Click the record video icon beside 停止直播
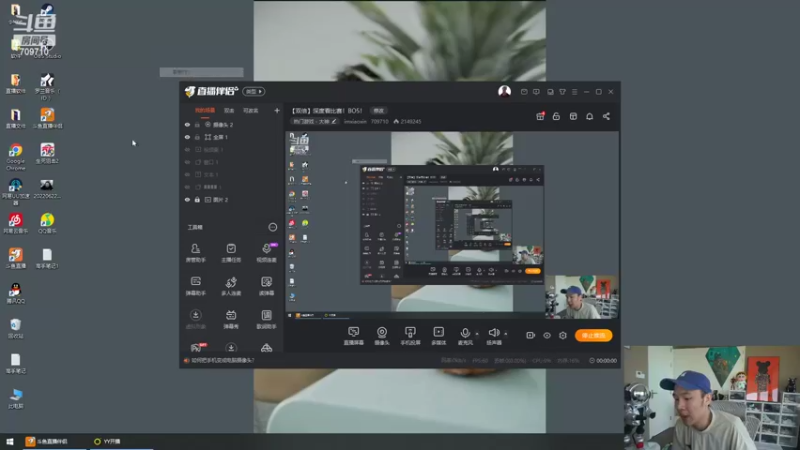Viewport: 800px width, 450px height. point(531,335)
